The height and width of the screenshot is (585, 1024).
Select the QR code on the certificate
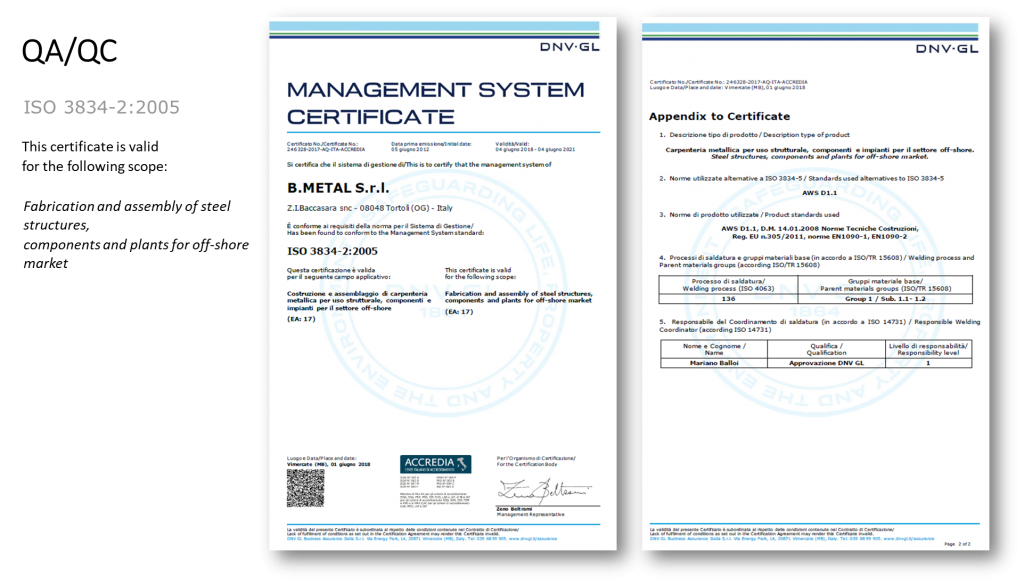305,488
